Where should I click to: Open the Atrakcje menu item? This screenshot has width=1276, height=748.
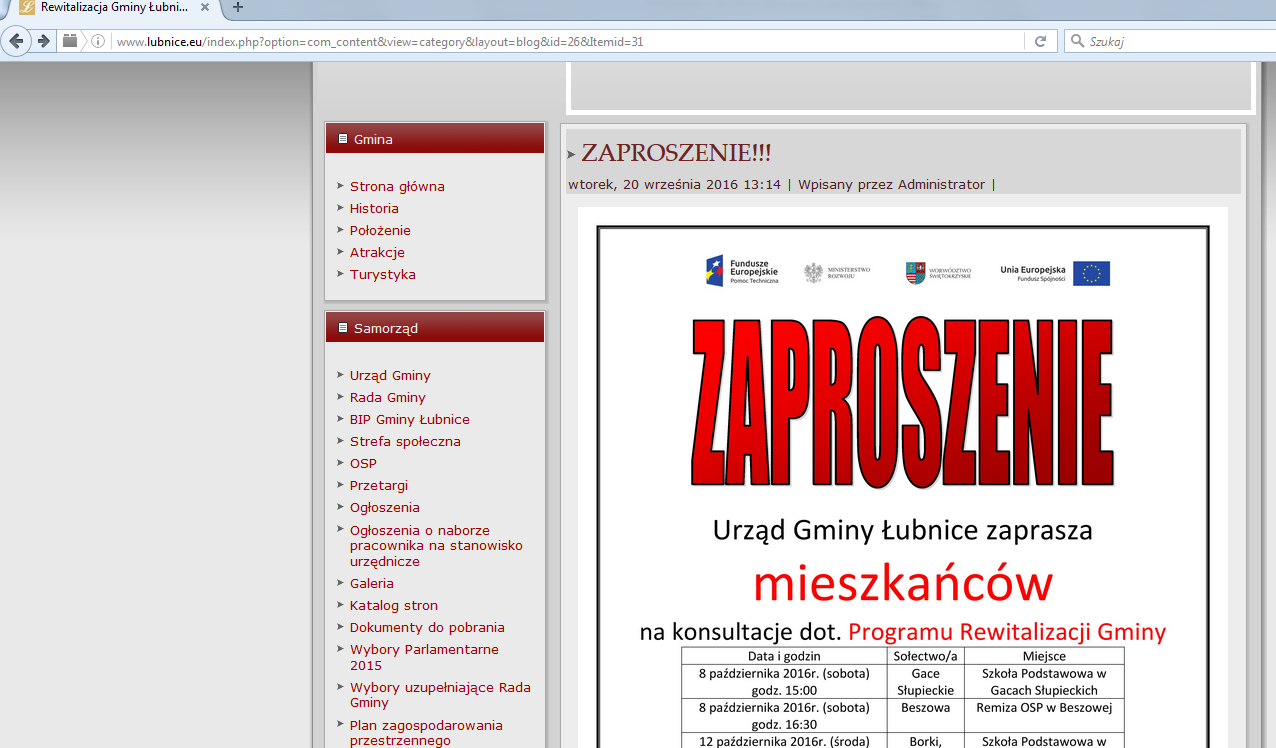point(377,252)
